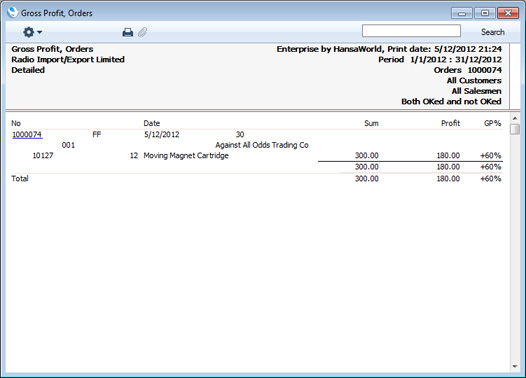
Task: Click the scroll up arrow
Action: coord(515,118)
